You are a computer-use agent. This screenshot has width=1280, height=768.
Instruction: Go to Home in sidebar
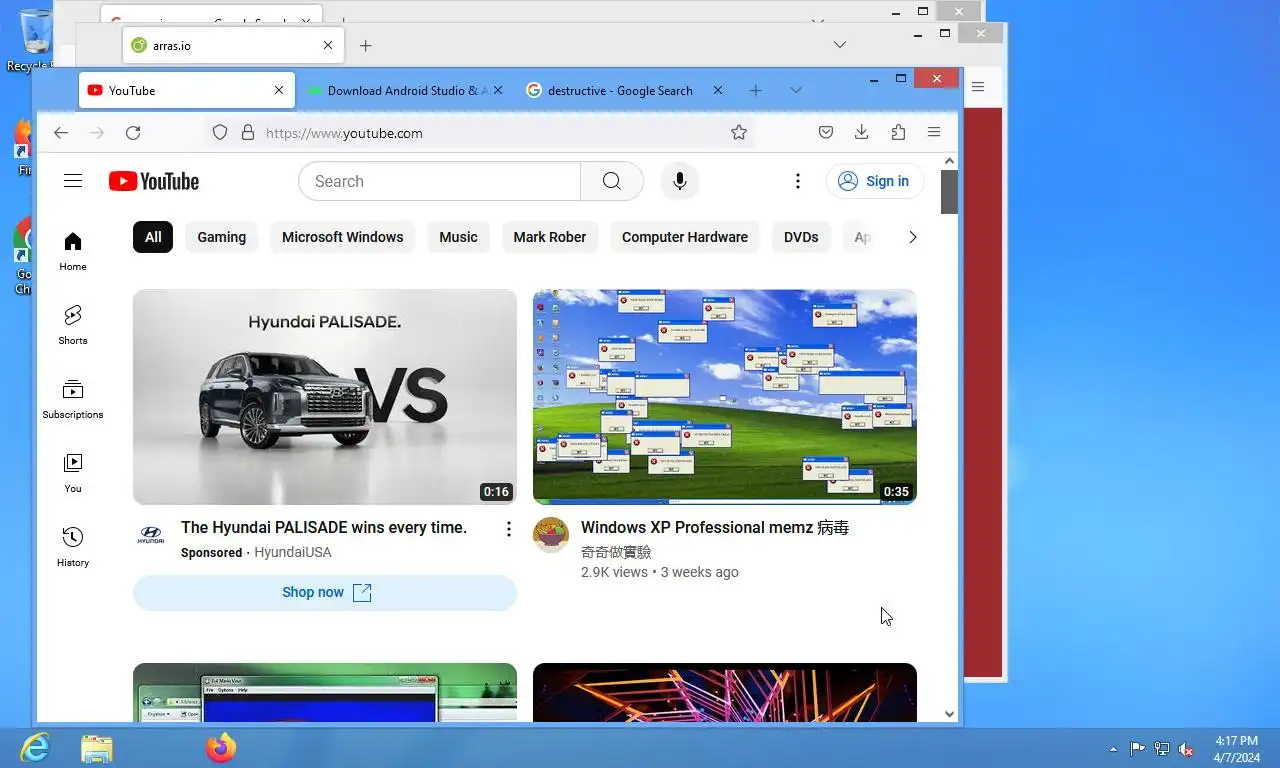click(73, 251)
